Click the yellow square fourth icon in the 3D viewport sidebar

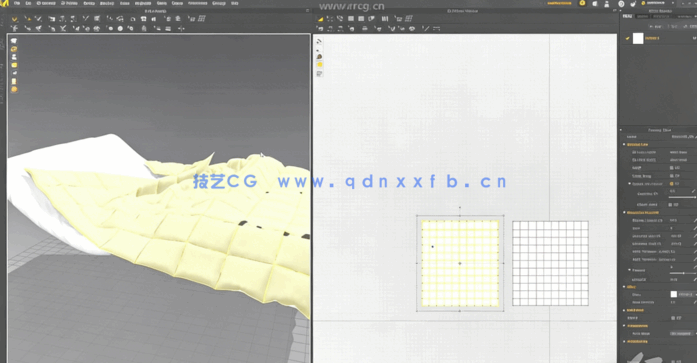[14, 65]
